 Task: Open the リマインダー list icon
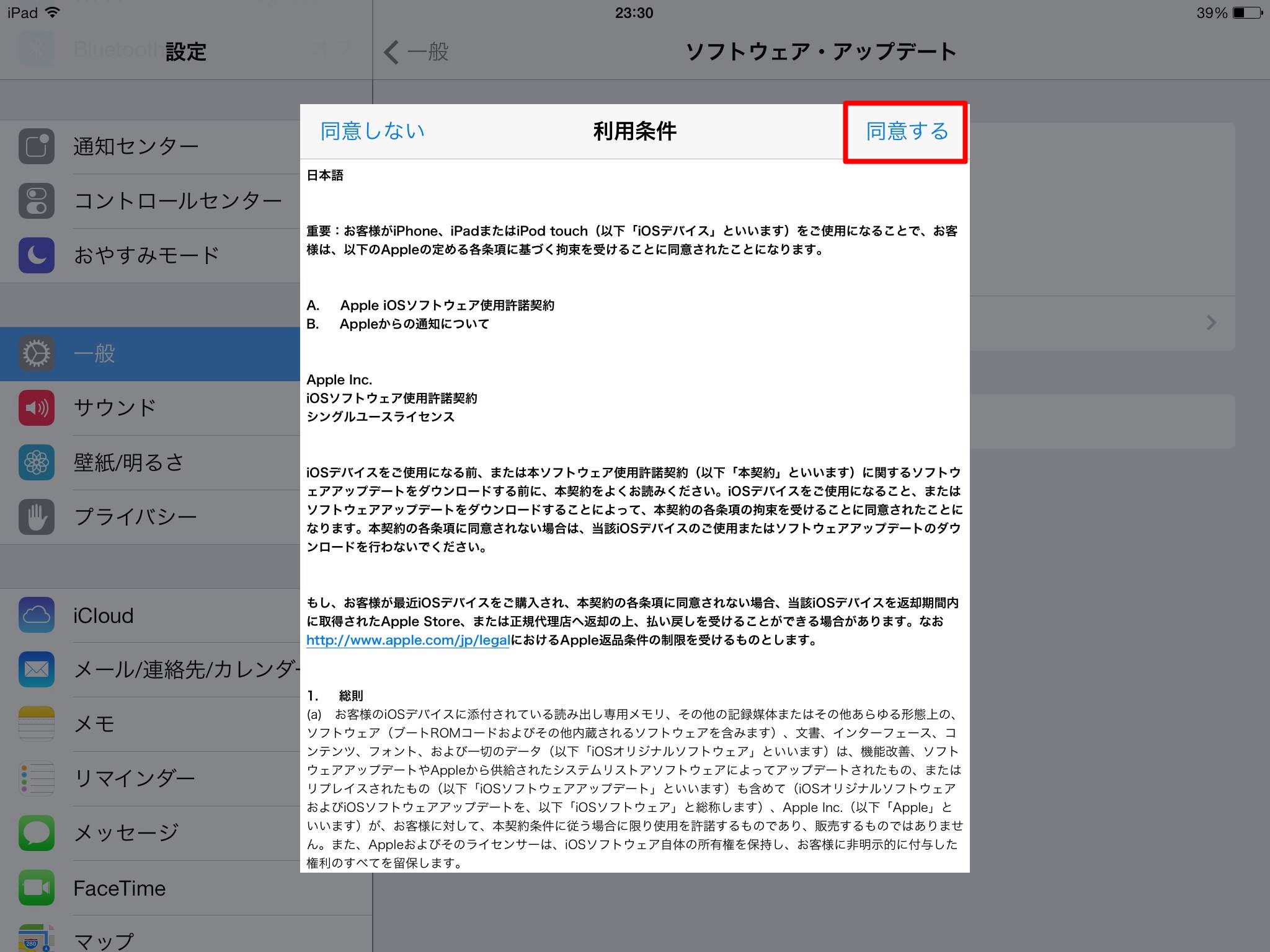37,778
